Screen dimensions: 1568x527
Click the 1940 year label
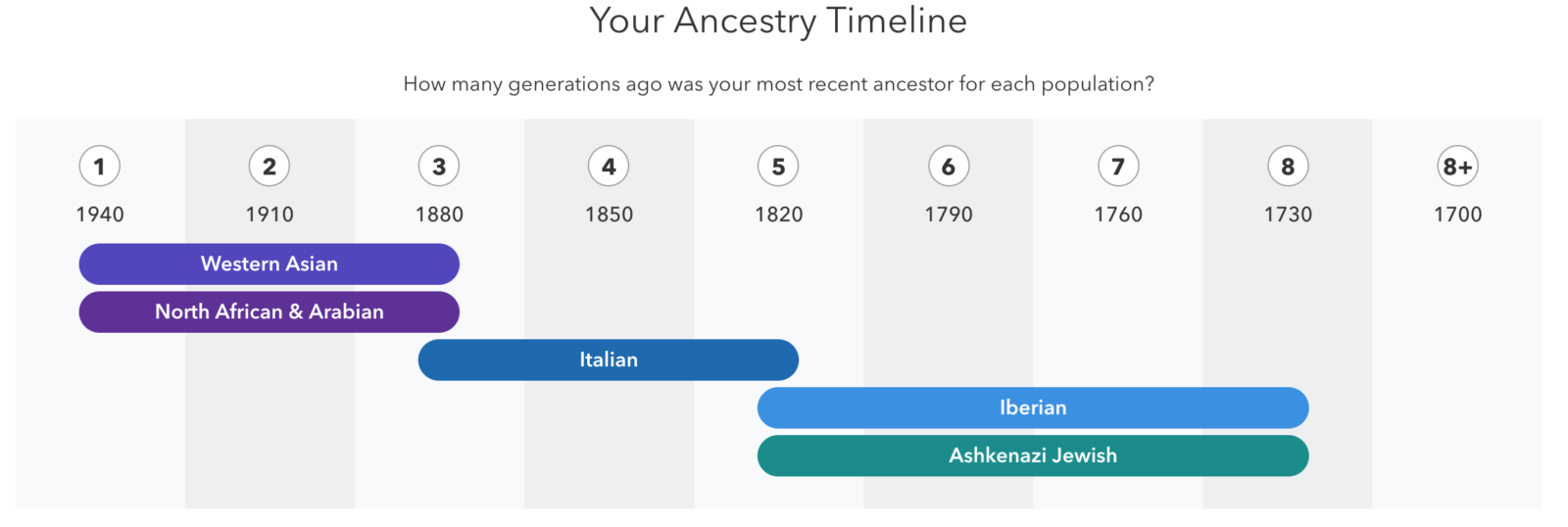coord(100,215)
